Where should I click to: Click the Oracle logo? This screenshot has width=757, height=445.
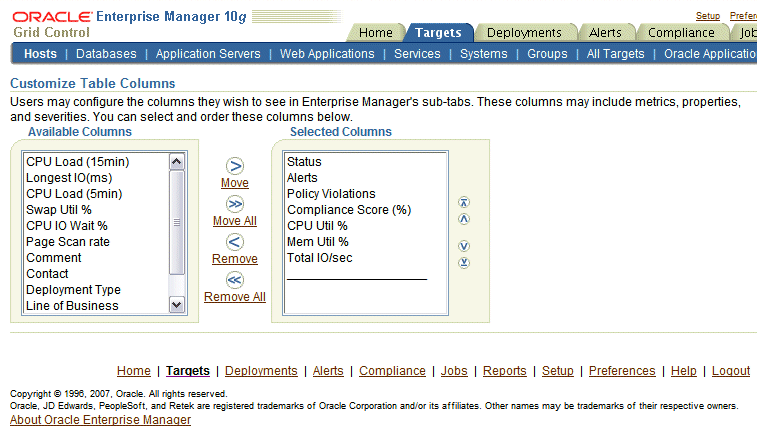[52, 17]
